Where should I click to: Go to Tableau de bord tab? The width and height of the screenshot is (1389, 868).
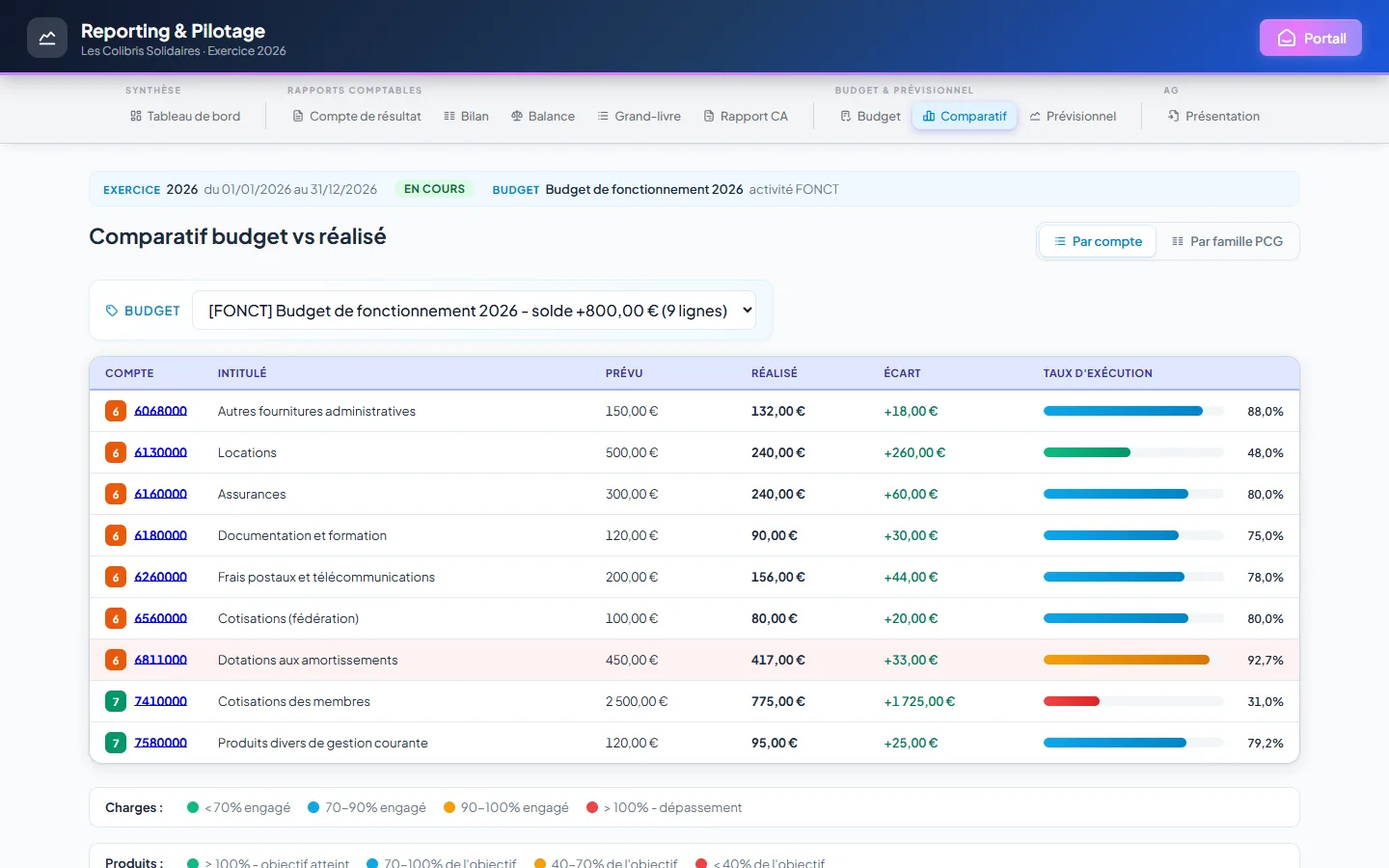pos(185,116)
